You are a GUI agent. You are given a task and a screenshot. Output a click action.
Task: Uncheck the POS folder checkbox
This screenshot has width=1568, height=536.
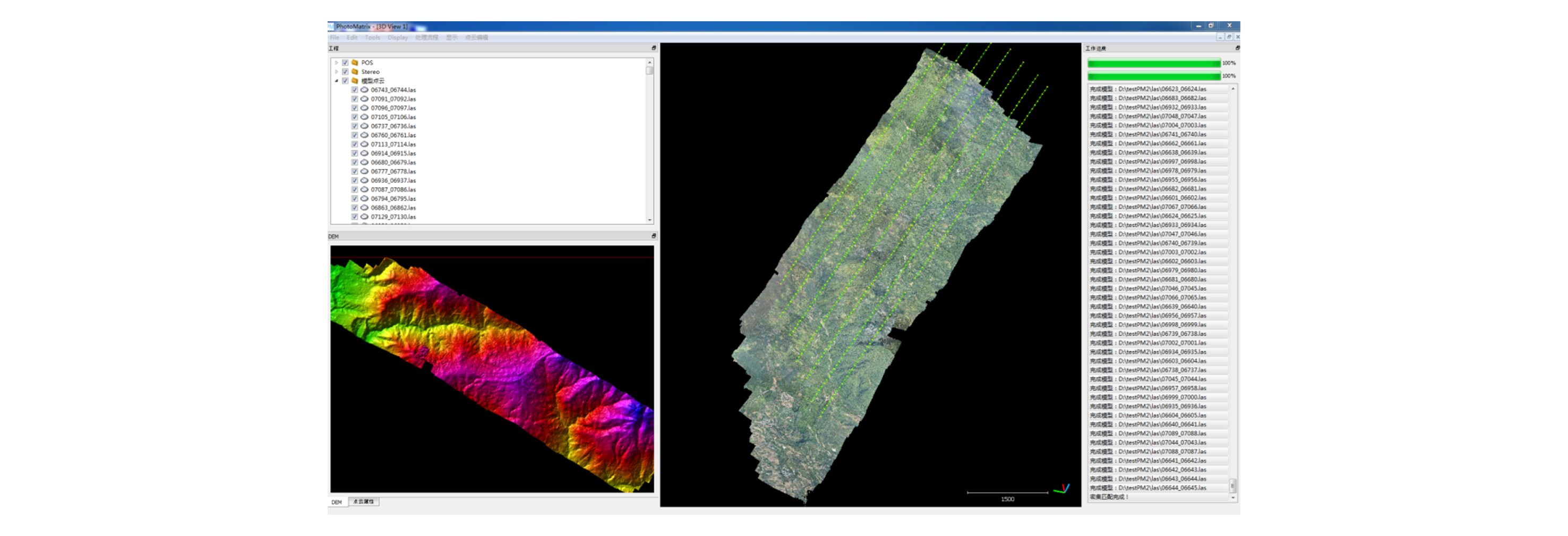pos(345,62)
